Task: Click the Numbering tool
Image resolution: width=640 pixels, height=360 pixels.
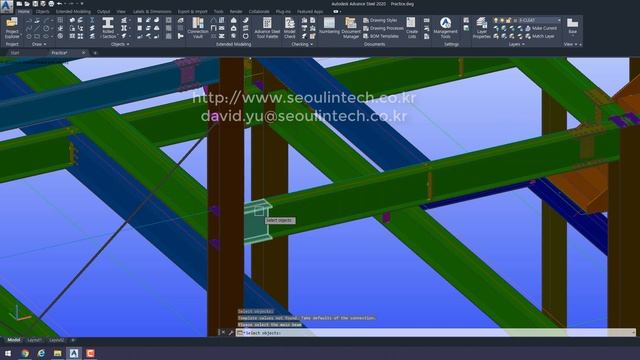Action: click(x=329, y=25)
